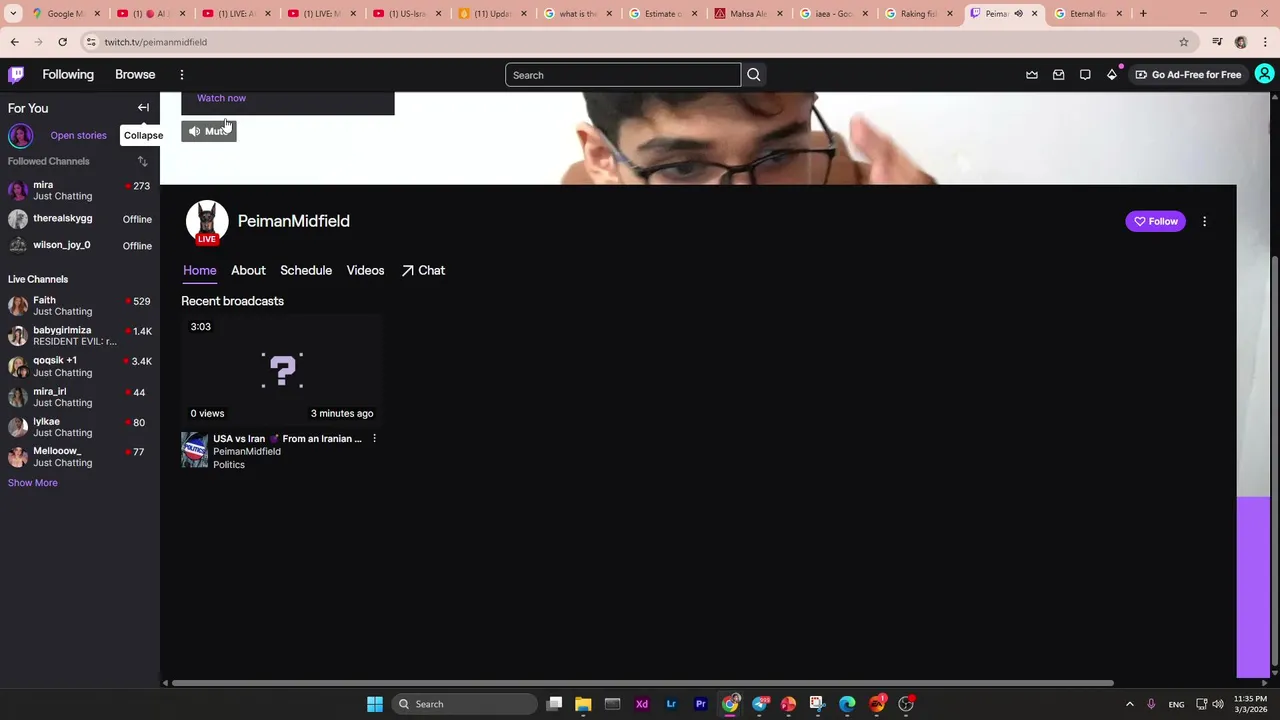Open the taskbar Search box
This screenshot has height=720, width=1280.
(464, 704)
